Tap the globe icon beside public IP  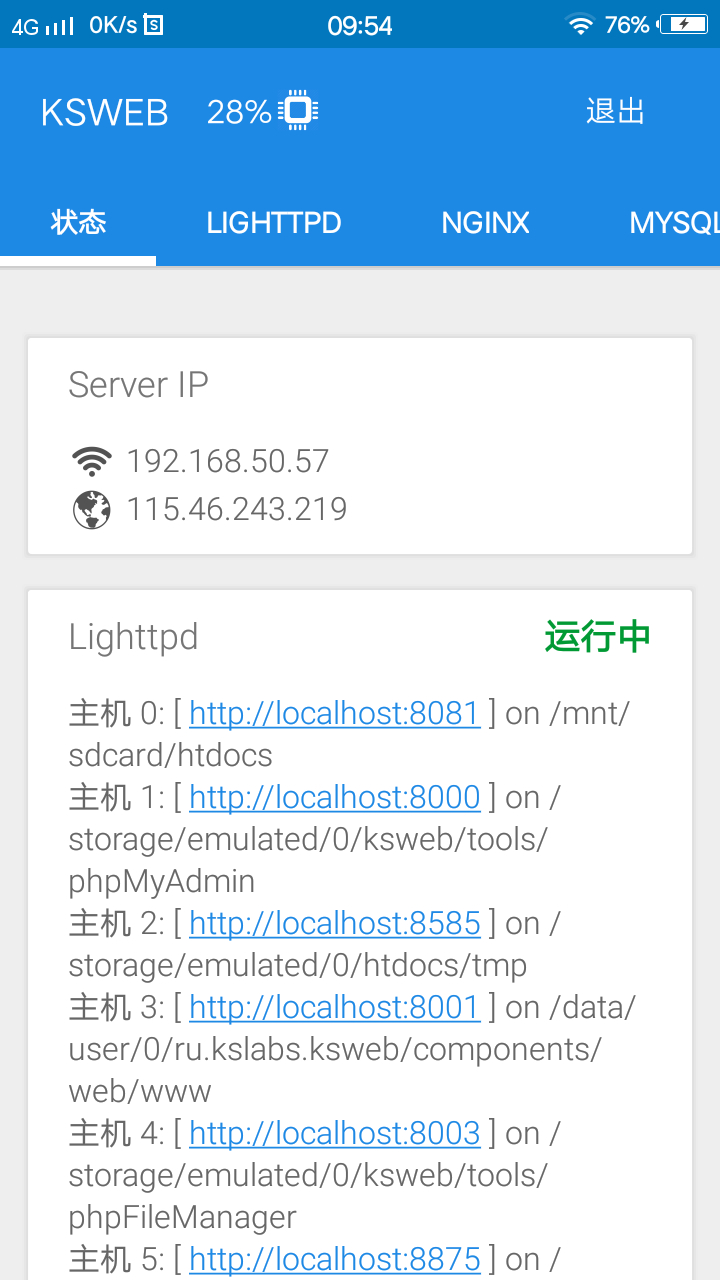pos(92,510)
